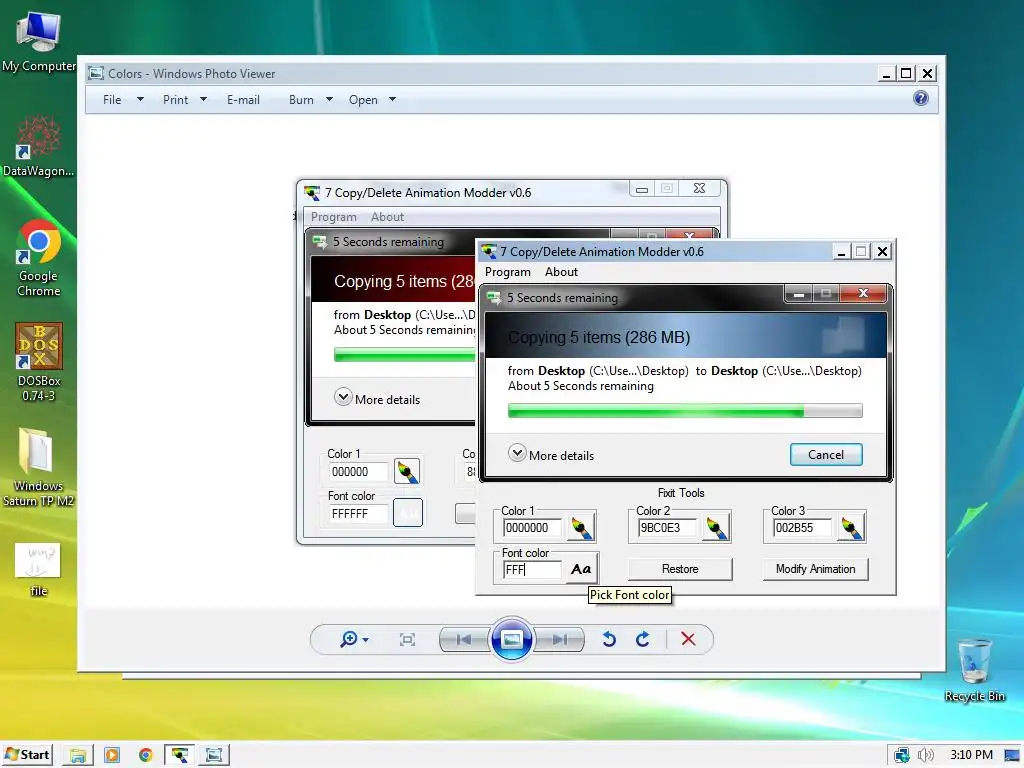Click About in the background Modder image

(387, 217)
